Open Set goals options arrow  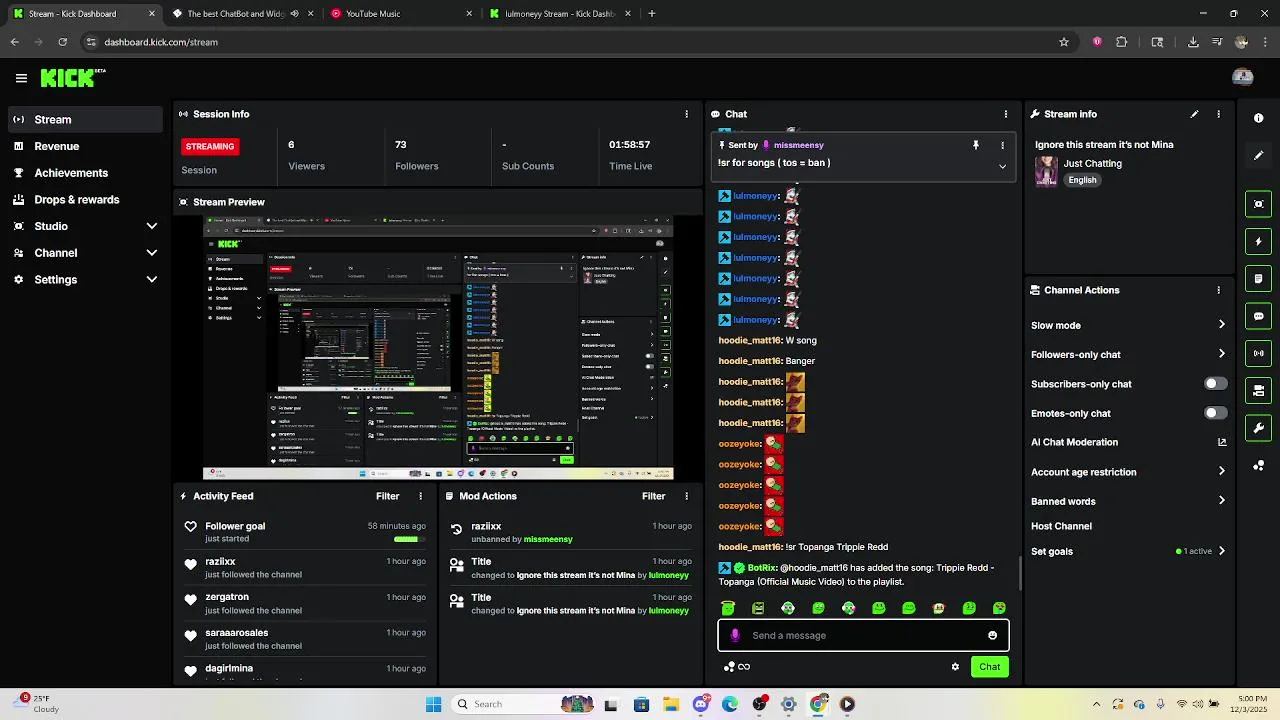click(x=1221, y=551)
